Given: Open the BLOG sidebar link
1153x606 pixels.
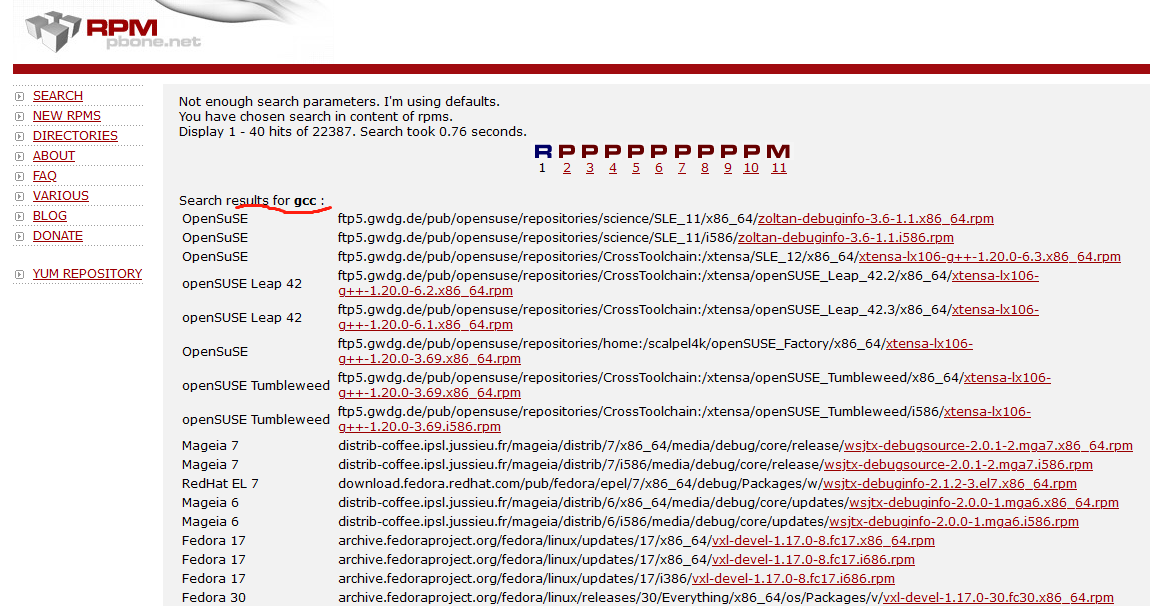Looking at the screenshot, I should pyautogui.click(x=49, y=215).
